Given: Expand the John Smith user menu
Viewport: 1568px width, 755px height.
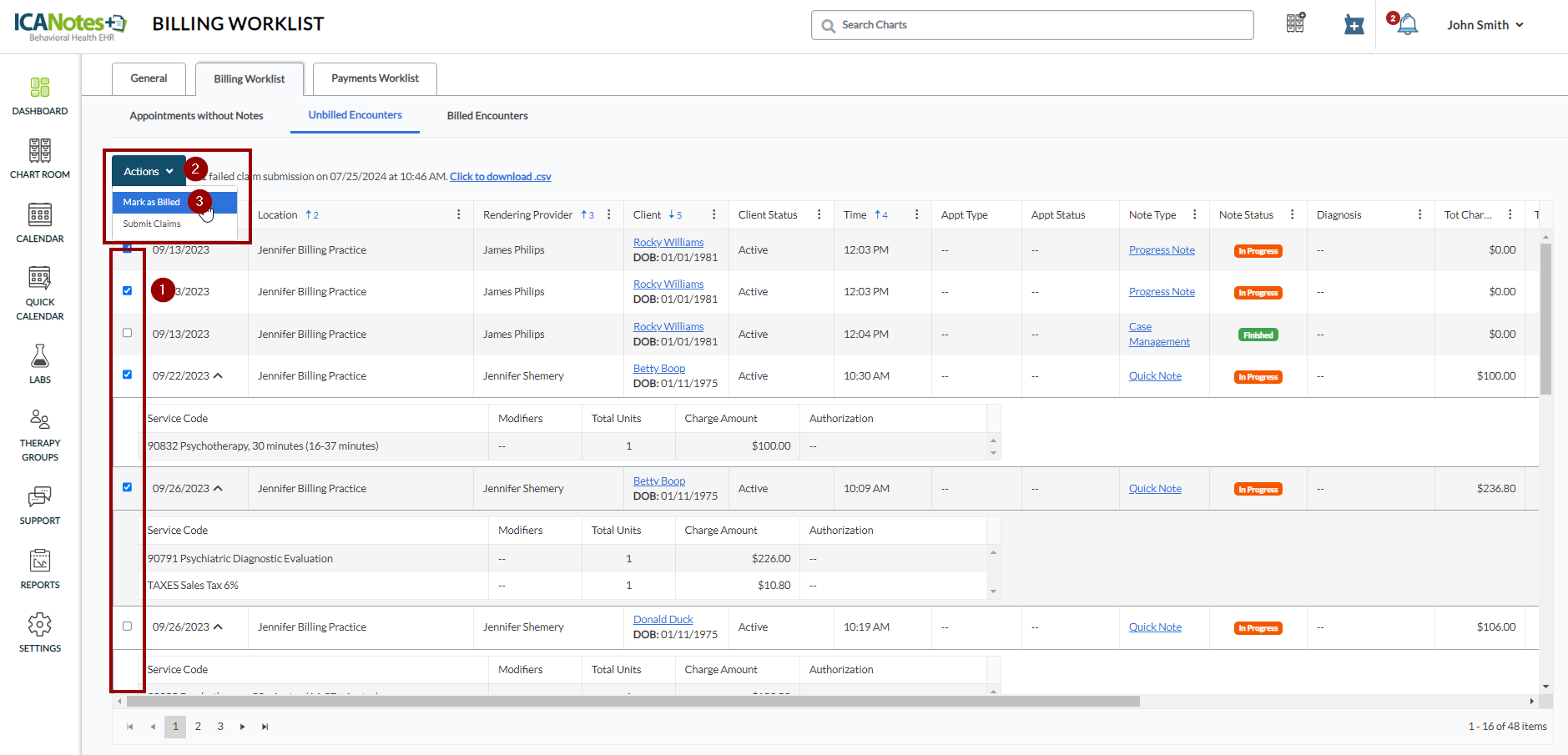Looking at the screenshot, I should [x=1485, y=25].
